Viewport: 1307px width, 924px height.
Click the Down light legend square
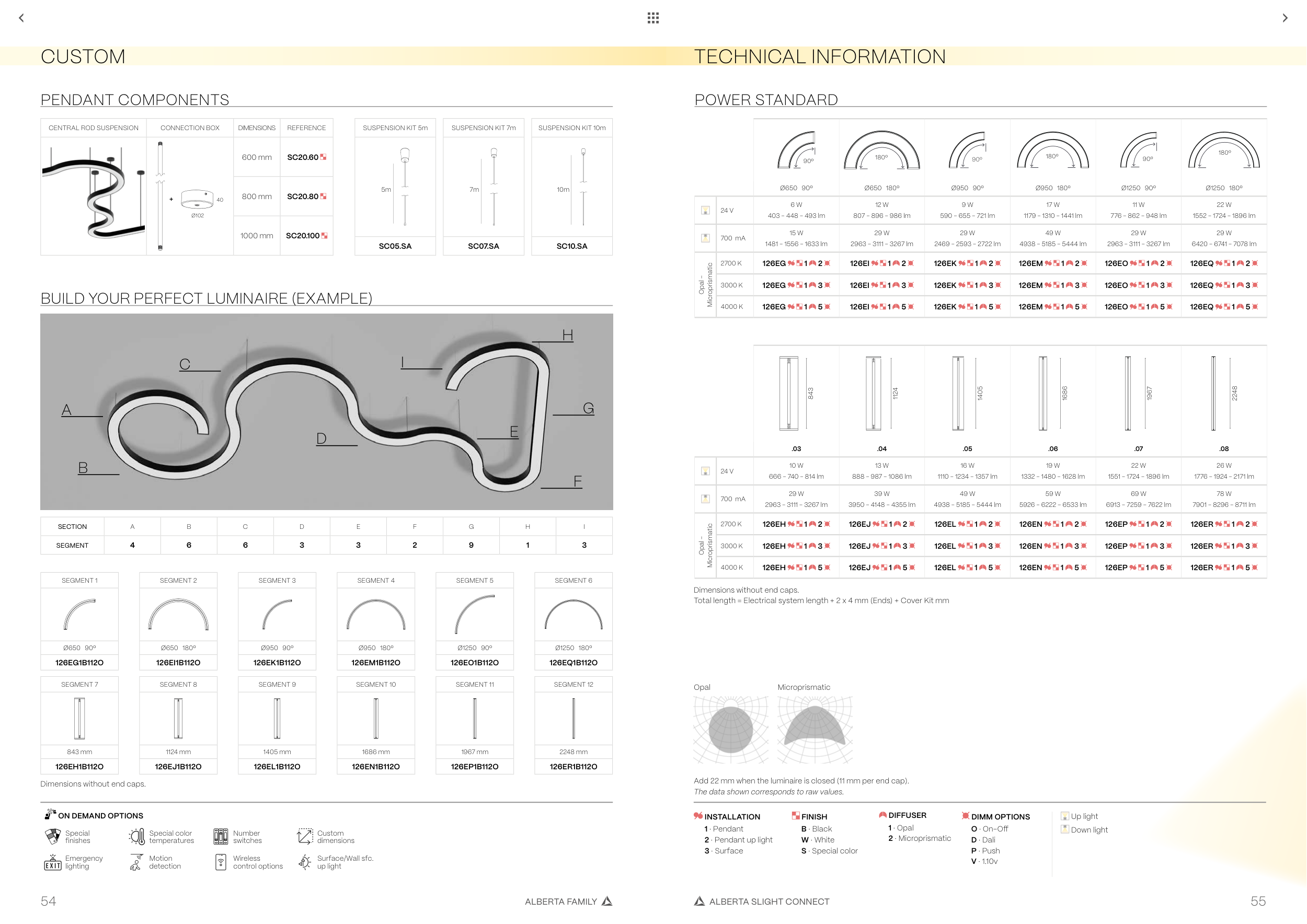pyautogui.click(x=1064, y=829)
